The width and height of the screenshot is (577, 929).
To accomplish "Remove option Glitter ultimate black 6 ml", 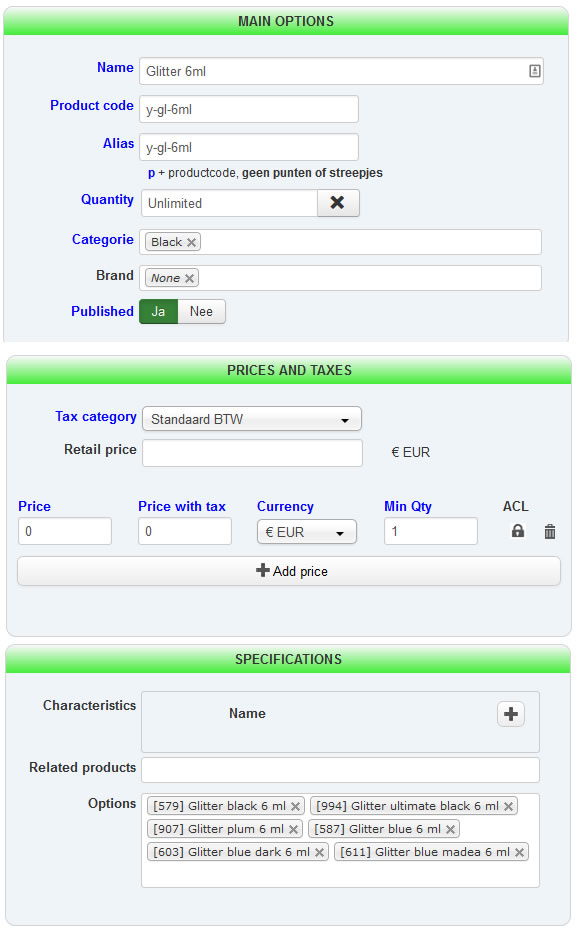I will (508, 806).
